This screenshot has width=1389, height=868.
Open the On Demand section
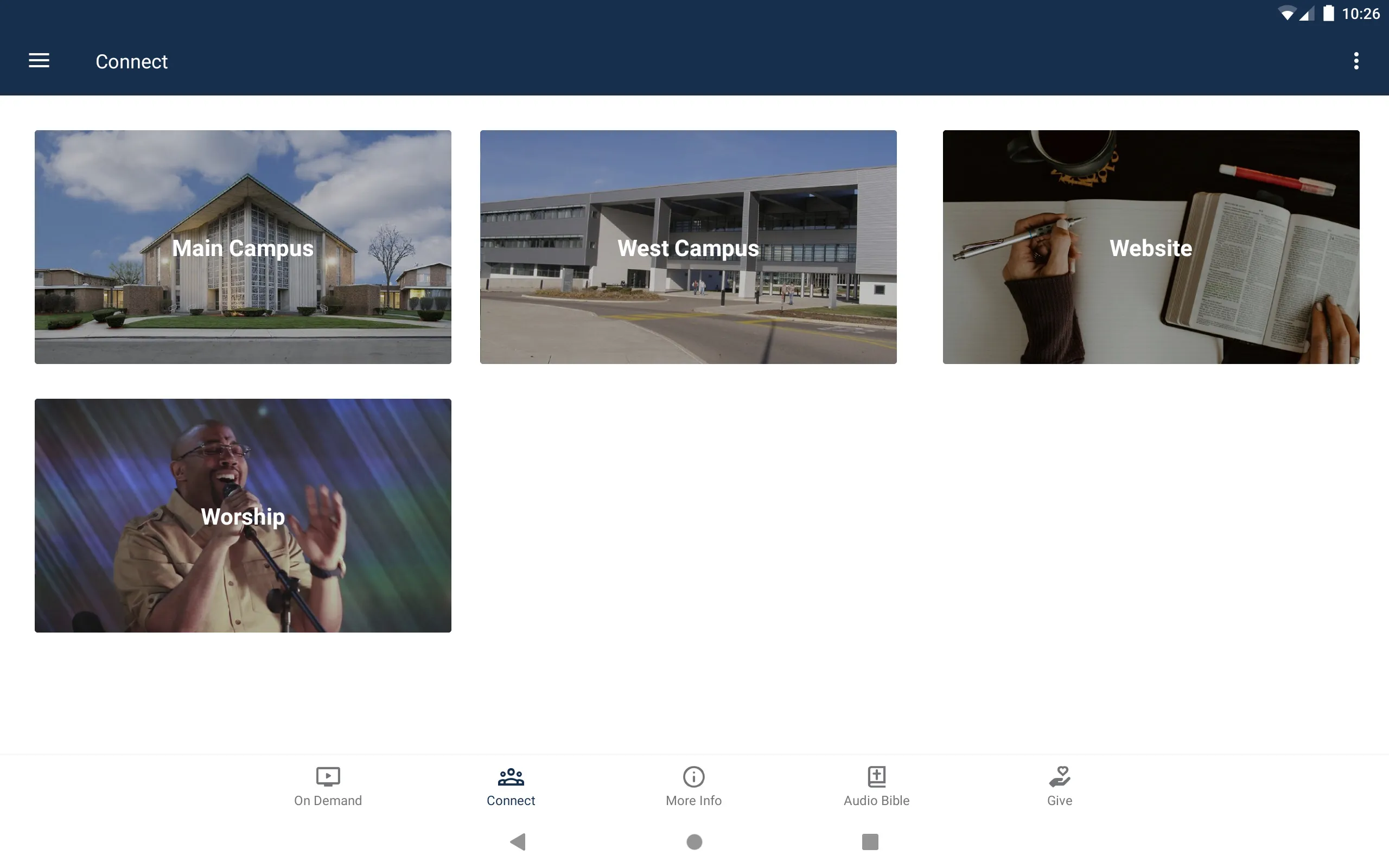tap(327, 785)
